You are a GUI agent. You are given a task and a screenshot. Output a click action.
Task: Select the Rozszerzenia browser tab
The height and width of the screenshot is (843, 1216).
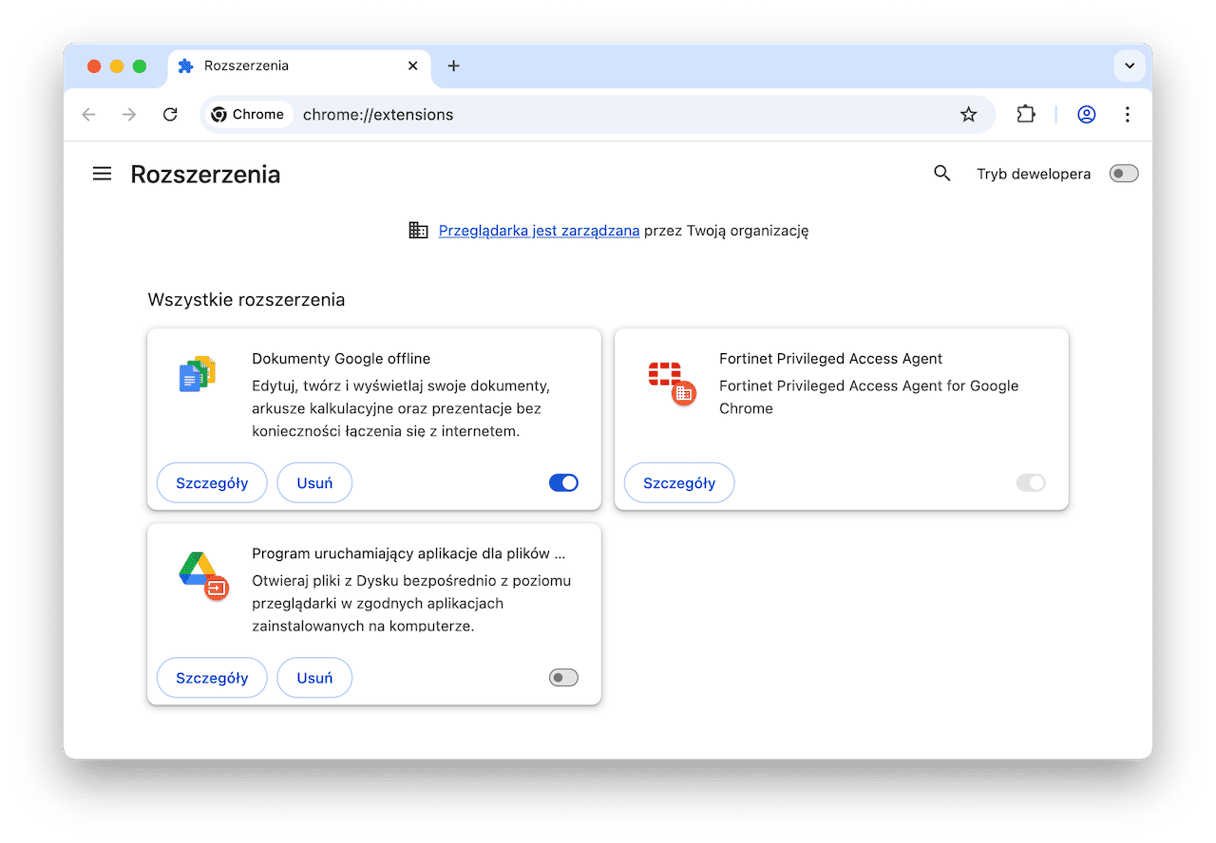tap(300, 66)
